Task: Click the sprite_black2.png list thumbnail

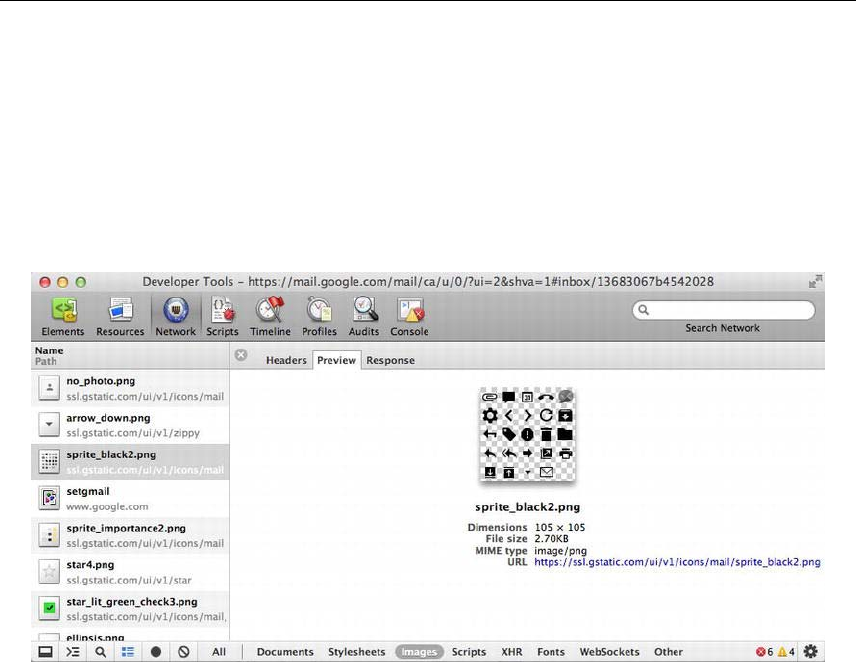Action: pos(49,462)
